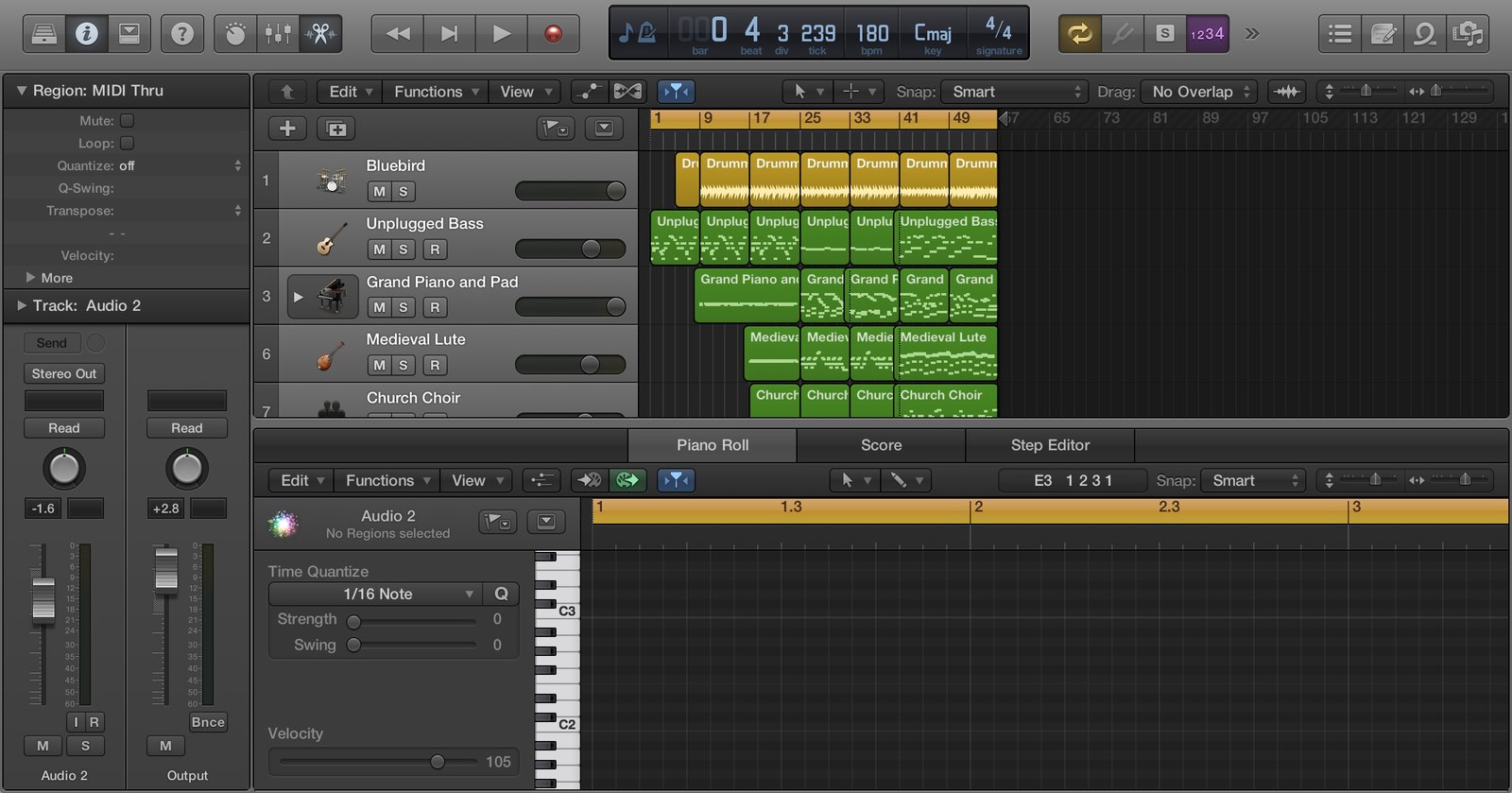Image resolution: width=1512 pixels, height=793 pixels.
Task: Open the List Editors icon
Action: (1340, 34)
